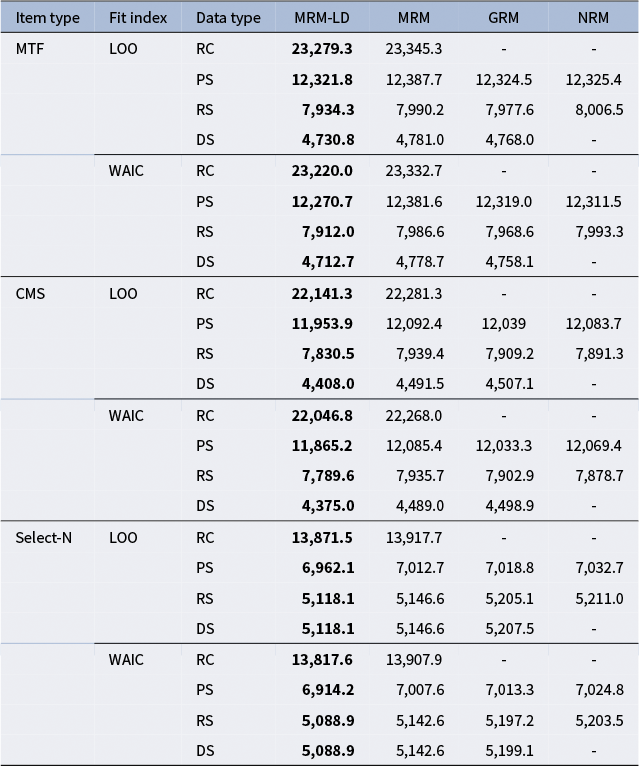Select the bold value 23,220.0
This screenshot has height=766, width=639.
coord(322,171)
